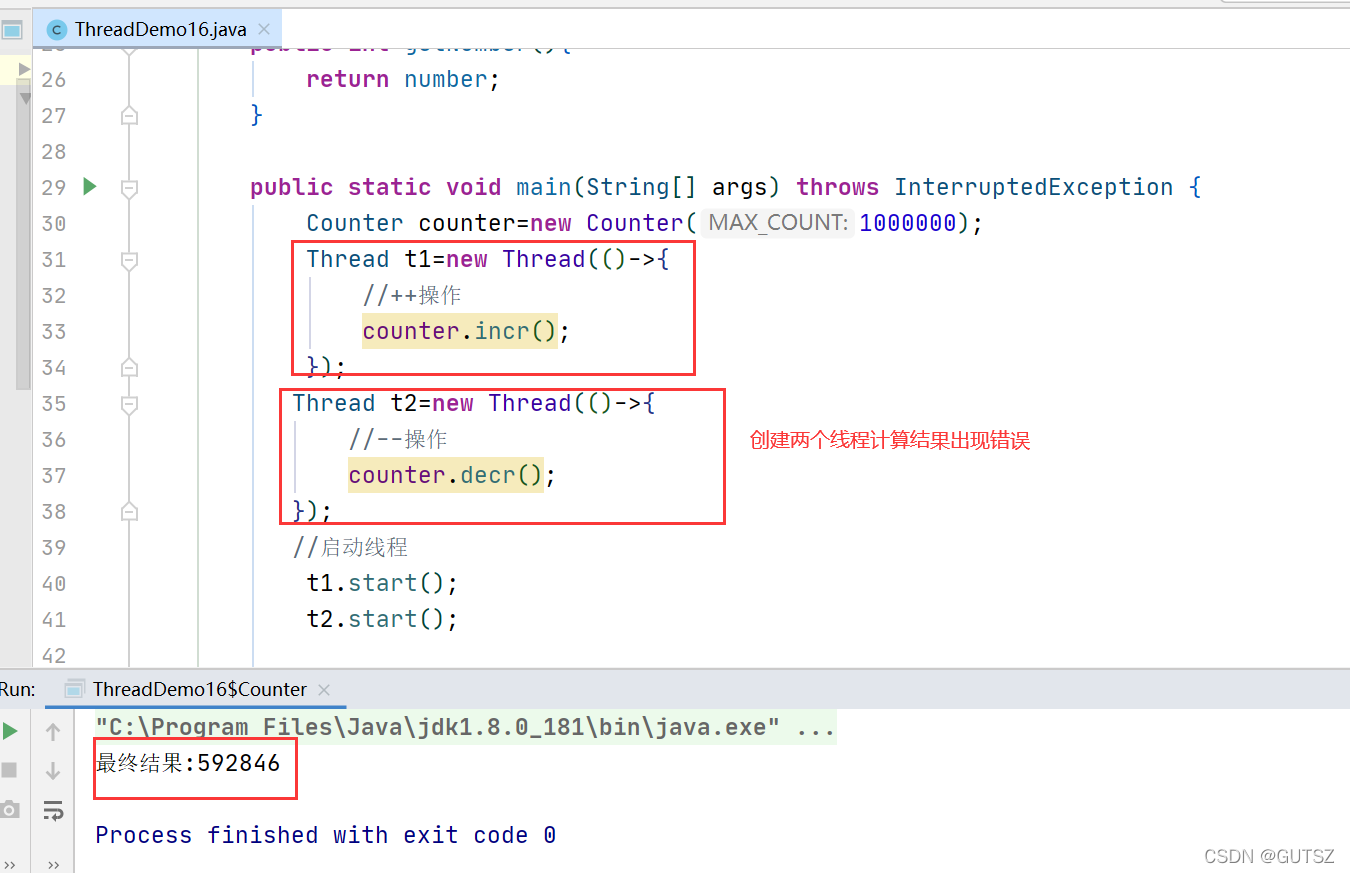Click line number 39 in the gutter
Viewport: 1350px width, 873px height.
pos(54,547)
